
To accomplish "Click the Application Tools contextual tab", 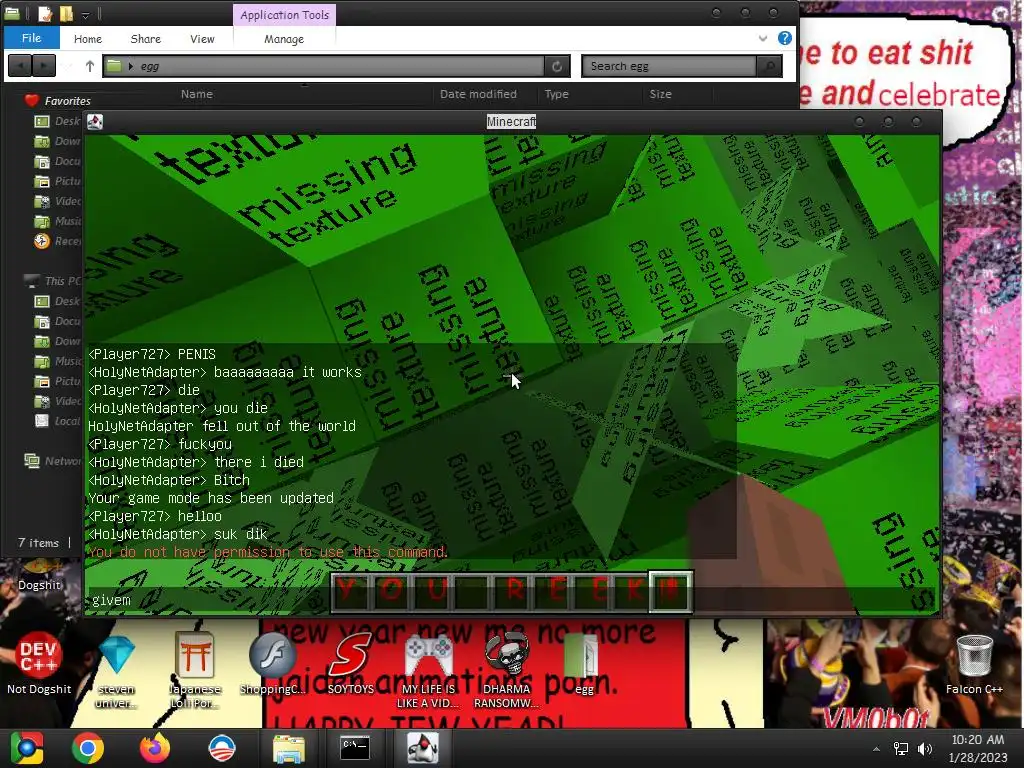I will (x=285, y=15).
